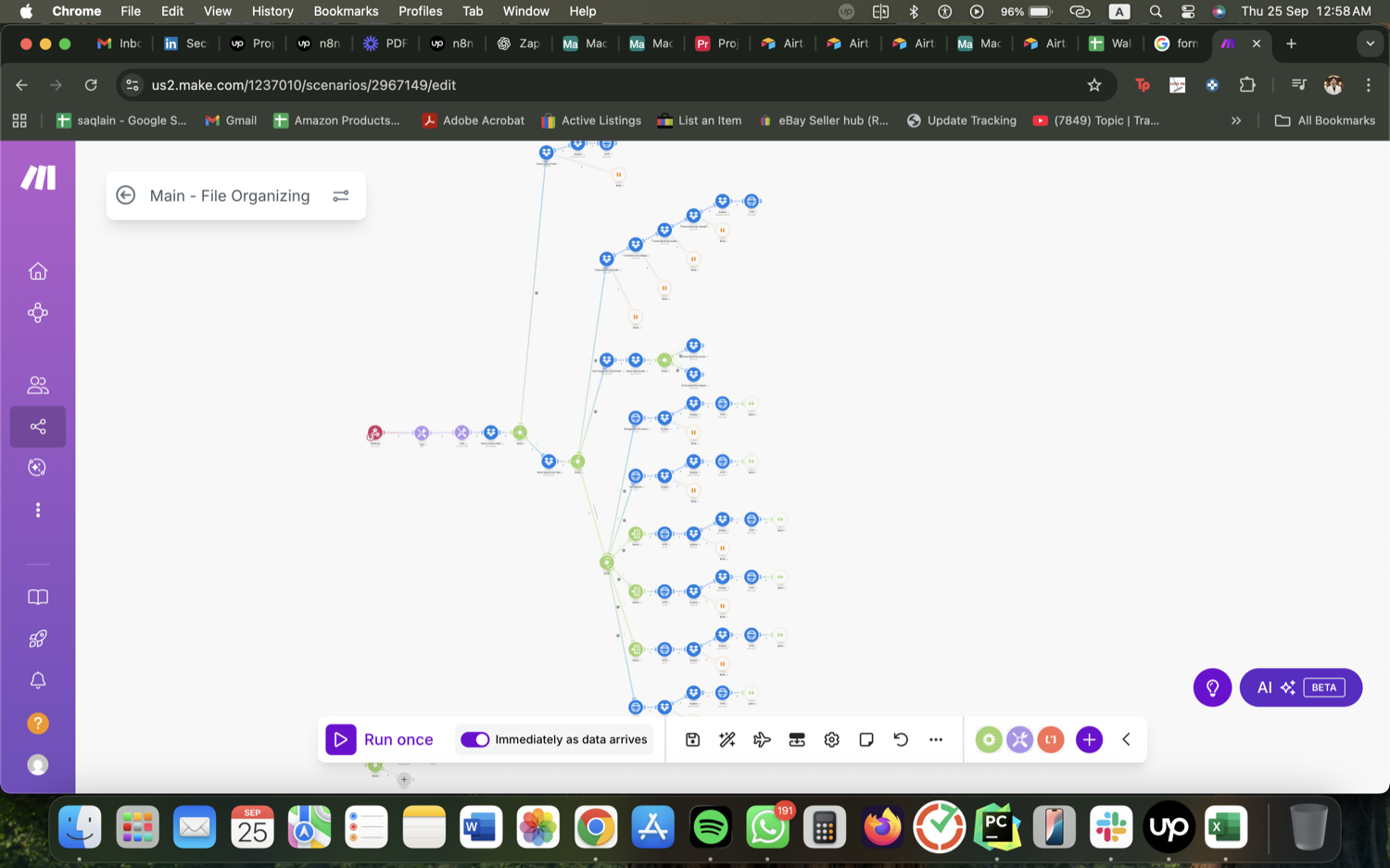Save the scenario with the disk icon
Viewport: 1390px width, 868px height.
click(x=692, y=739)
